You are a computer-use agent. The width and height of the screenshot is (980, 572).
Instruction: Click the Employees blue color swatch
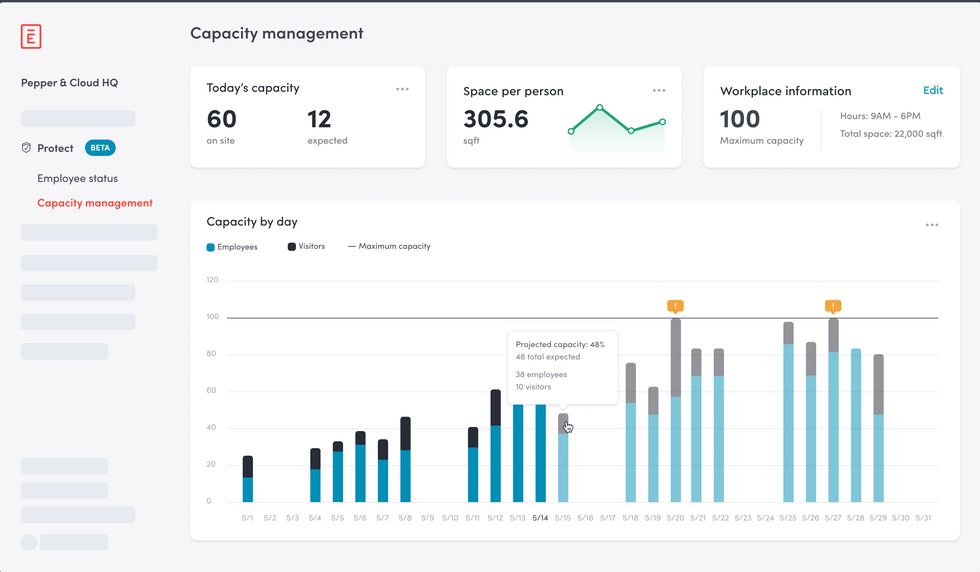click(210, 247)
